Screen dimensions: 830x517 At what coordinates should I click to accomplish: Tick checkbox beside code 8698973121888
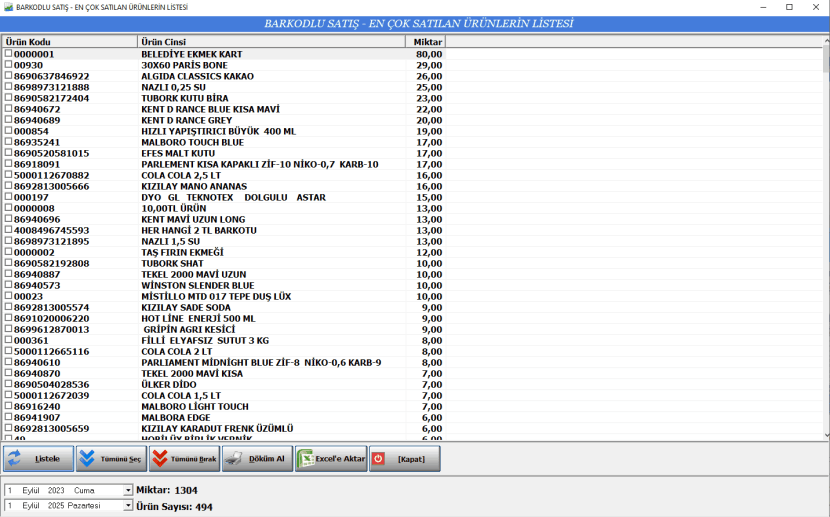click(8, 87)
